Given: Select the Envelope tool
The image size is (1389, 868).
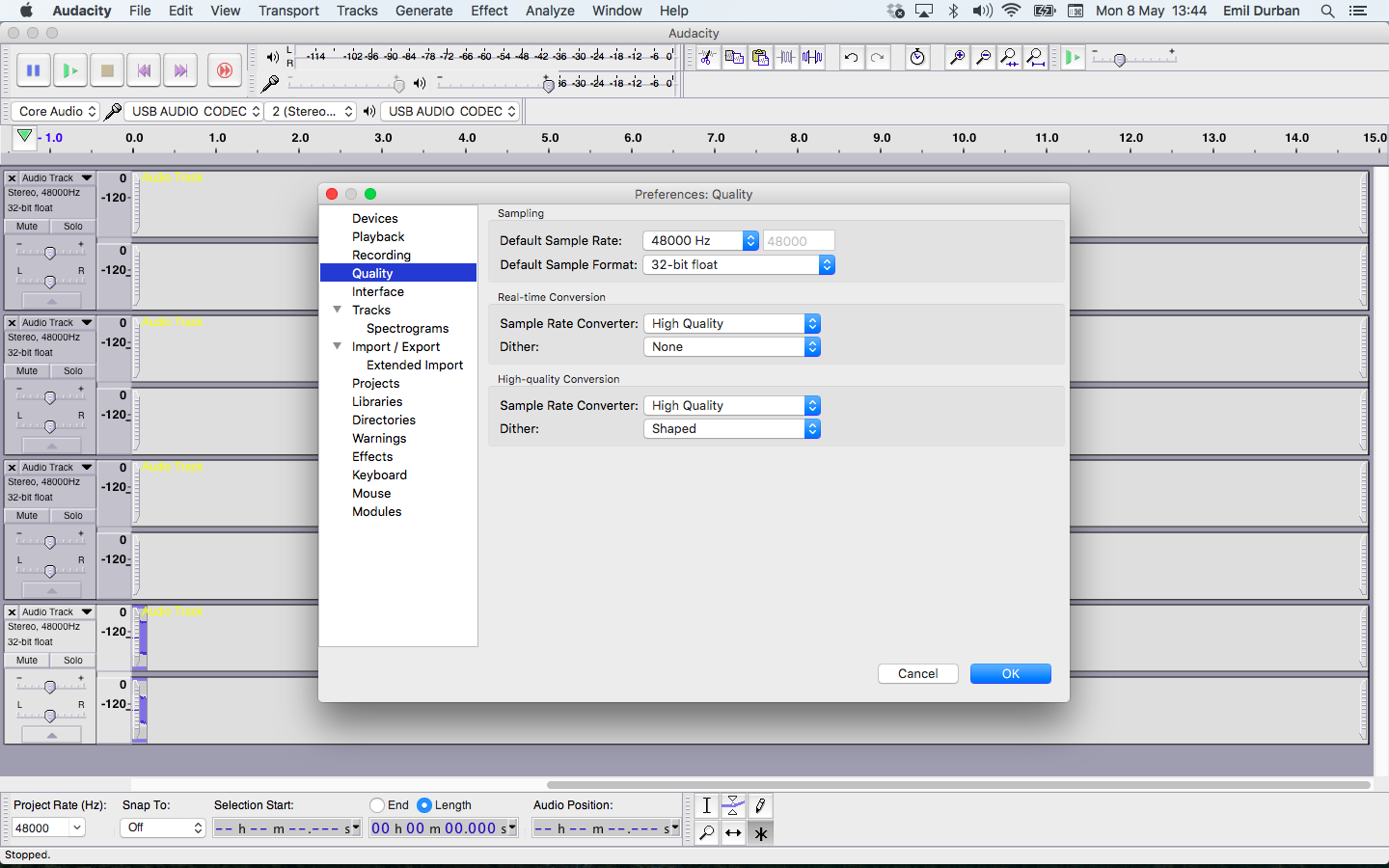Looking at the screenshot, I should click(x=733, y=805).
